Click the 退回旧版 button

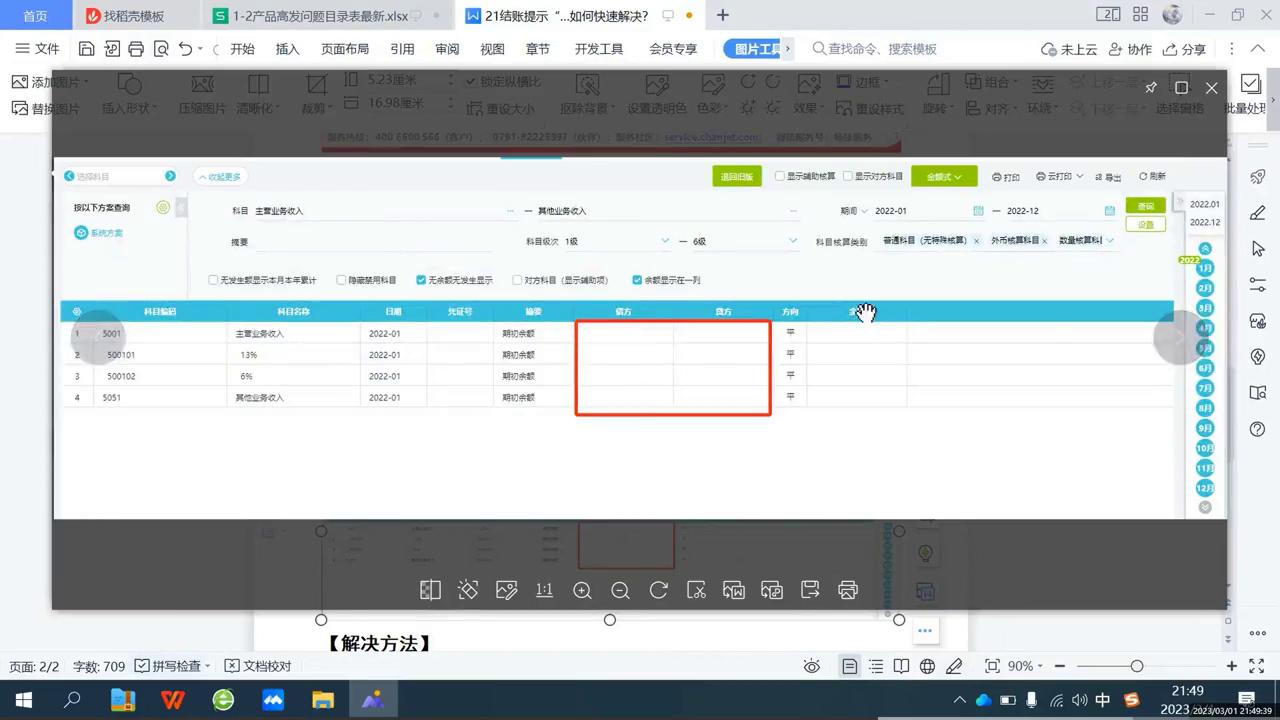[x=737, y=176]
